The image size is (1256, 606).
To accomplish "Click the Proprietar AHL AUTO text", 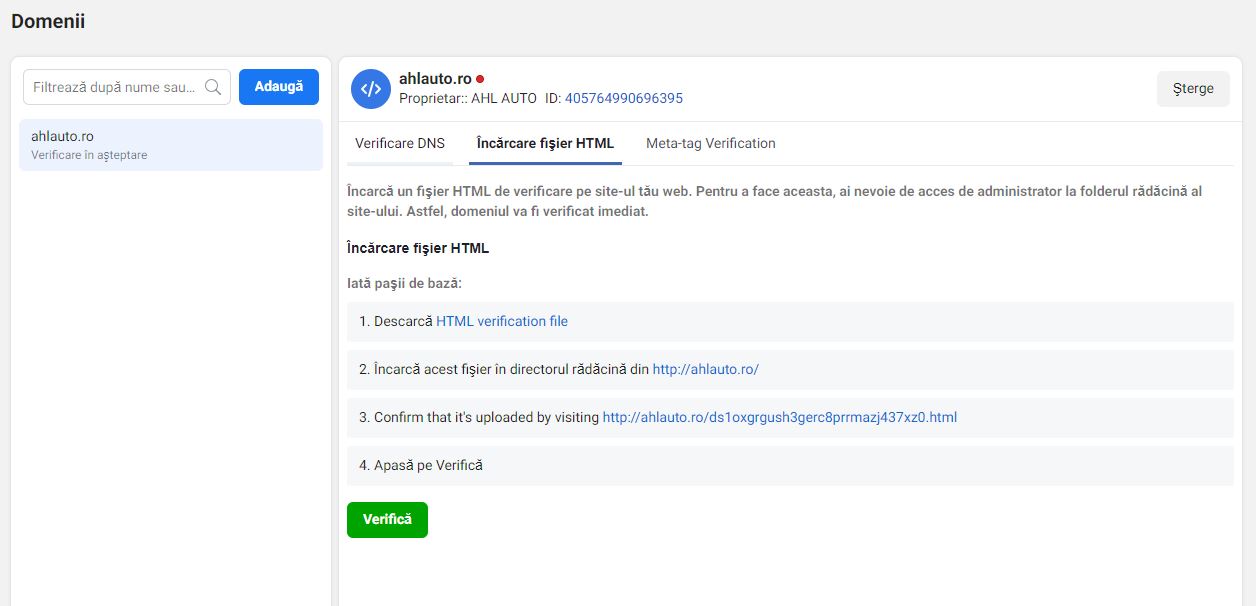I will (468, 99).
